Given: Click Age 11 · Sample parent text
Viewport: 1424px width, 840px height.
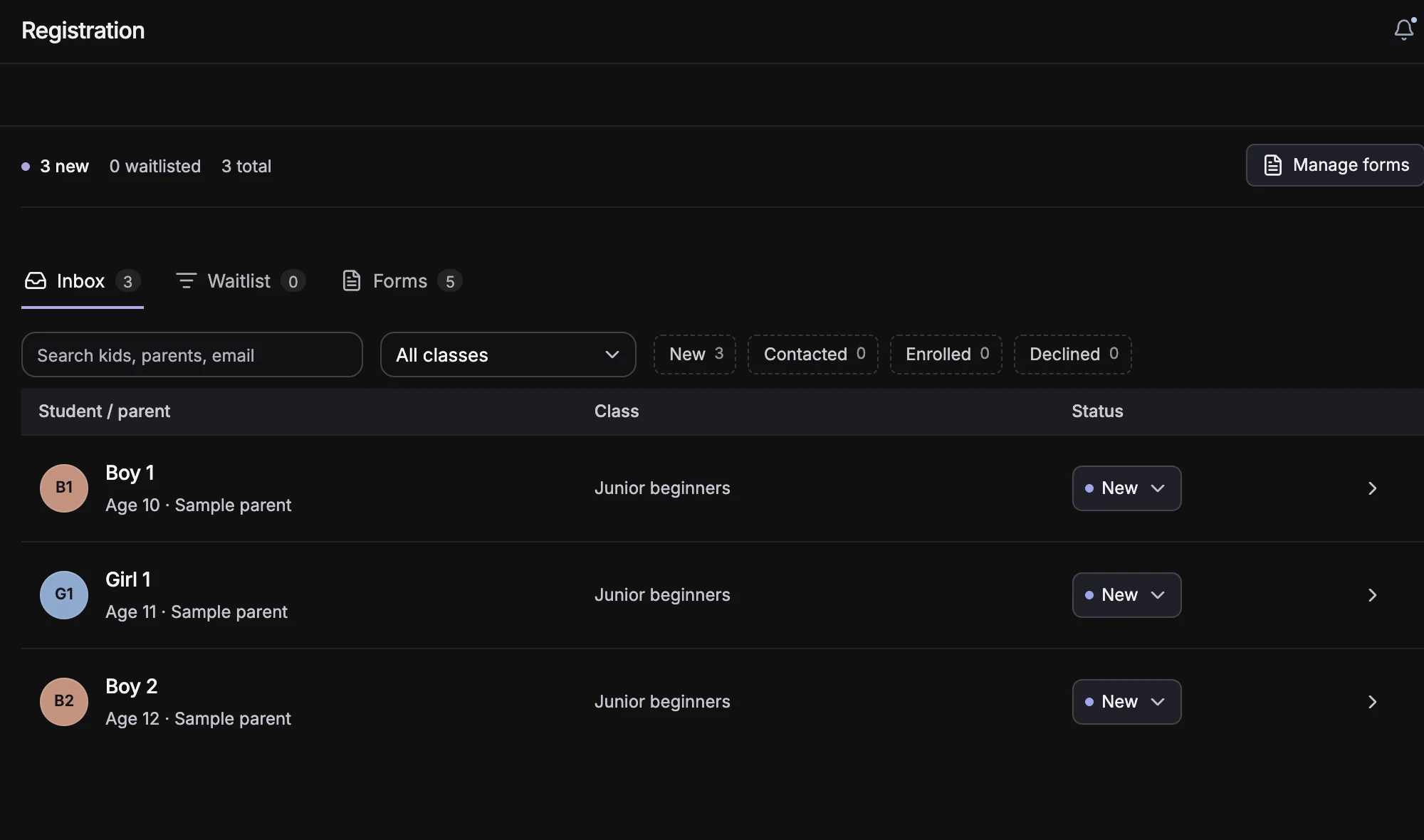Looking at the screenshot, I should point(197,612).
